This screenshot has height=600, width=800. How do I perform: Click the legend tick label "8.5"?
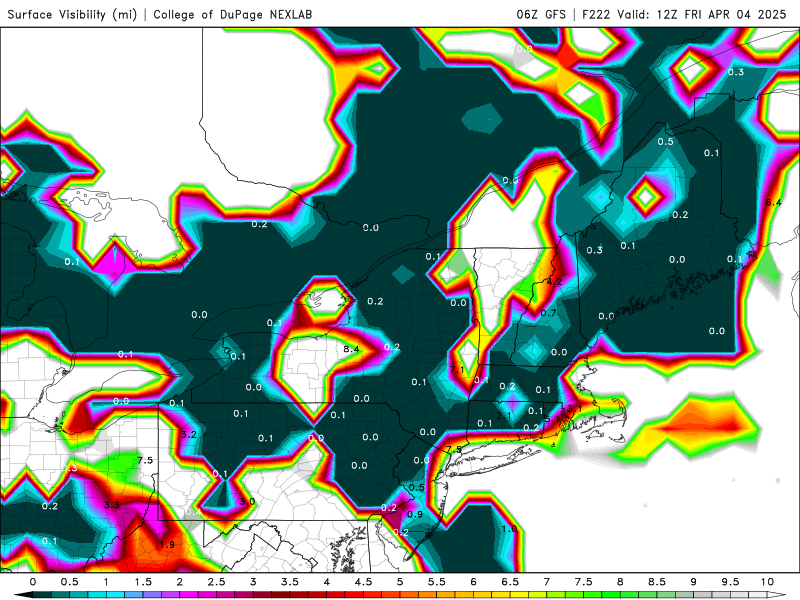pos(657,582)
